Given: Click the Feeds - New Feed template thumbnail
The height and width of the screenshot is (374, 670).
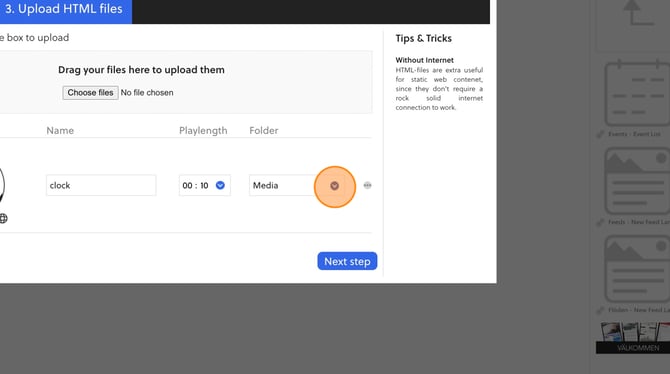Looking at the screenshot, I should [x=638, y=181].
